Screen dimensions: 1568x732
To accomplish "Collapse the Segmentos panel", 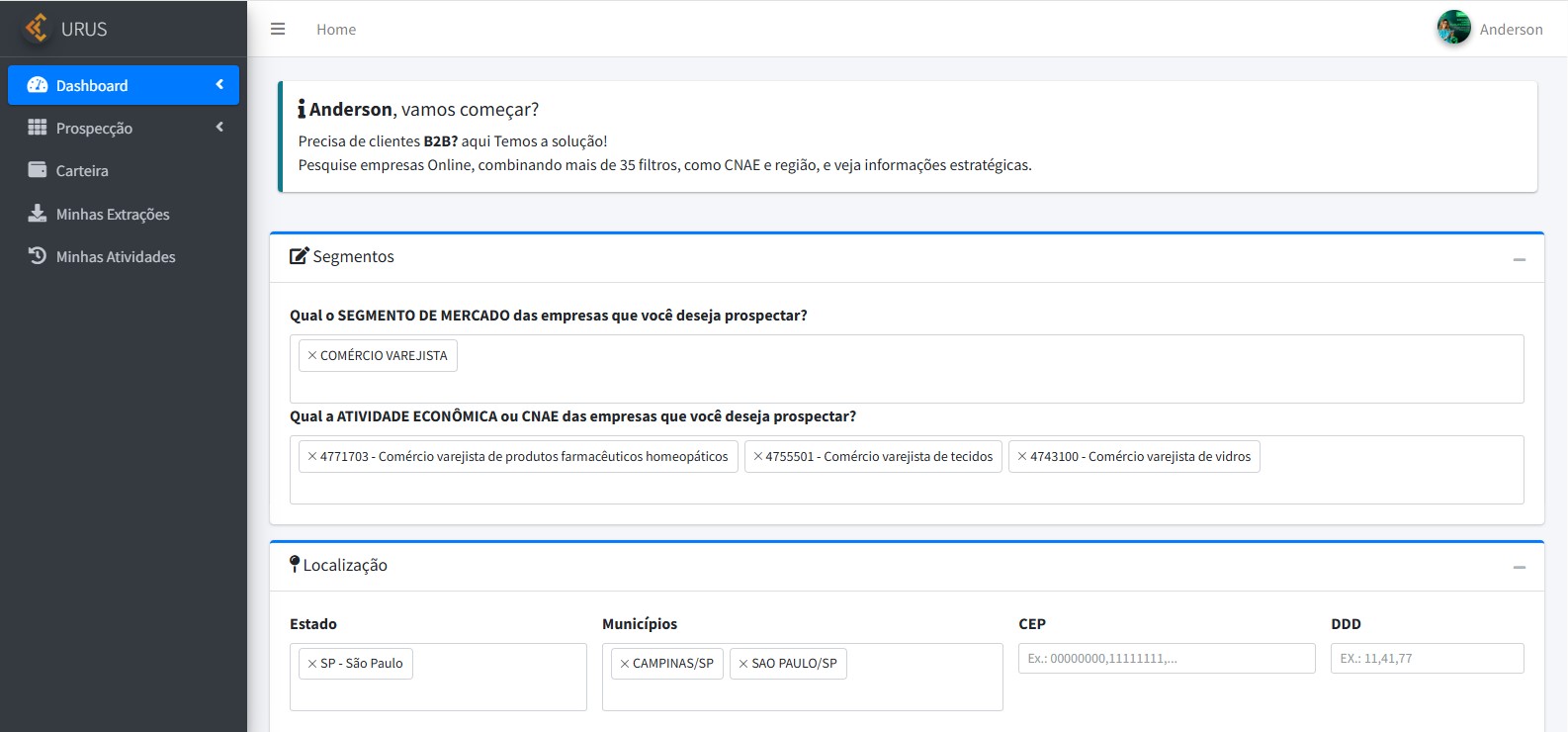I will [x=1519, y=259].
